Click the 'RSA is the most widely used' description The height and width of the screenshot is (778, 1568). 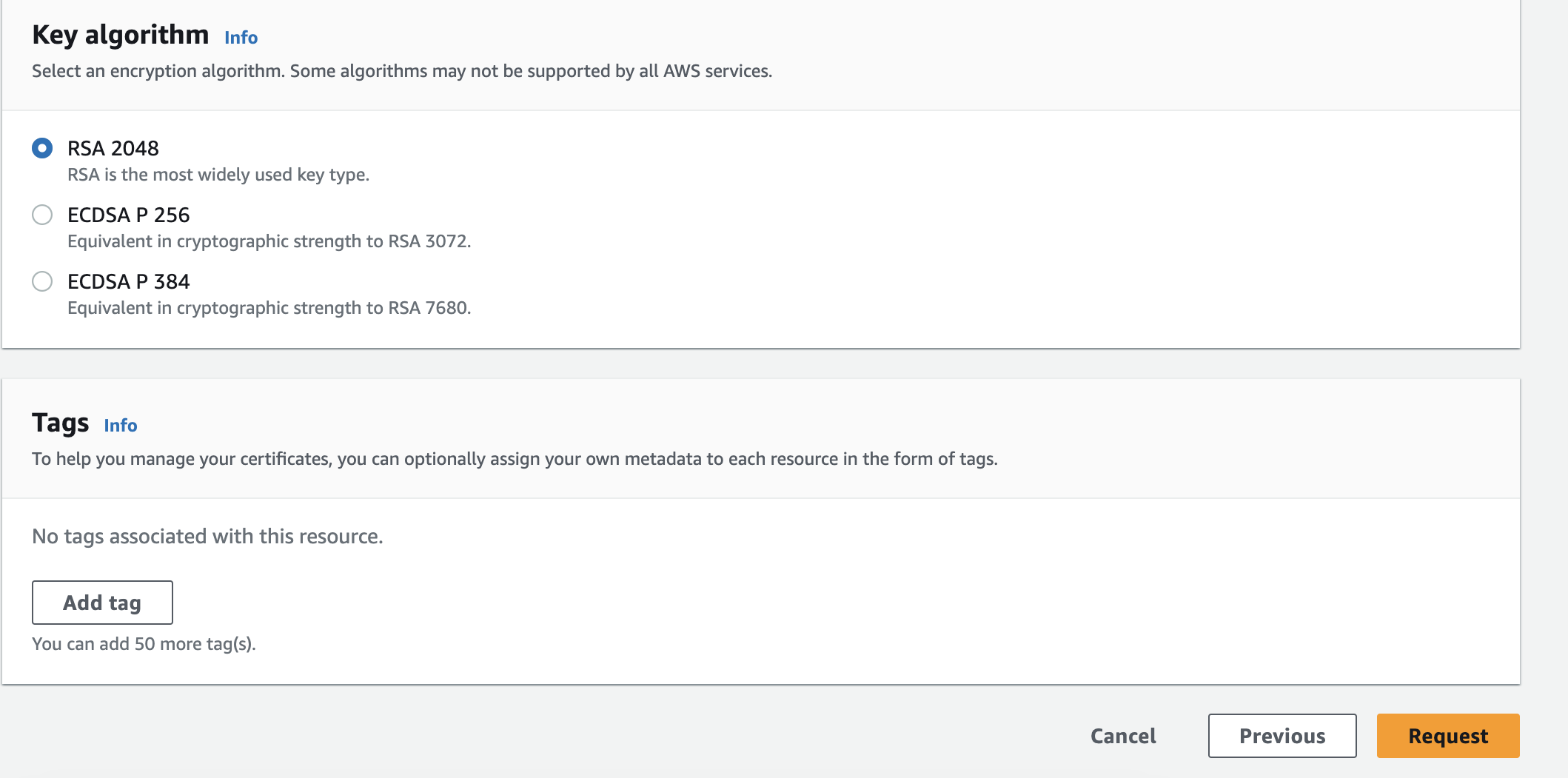[x=218, y=175]
